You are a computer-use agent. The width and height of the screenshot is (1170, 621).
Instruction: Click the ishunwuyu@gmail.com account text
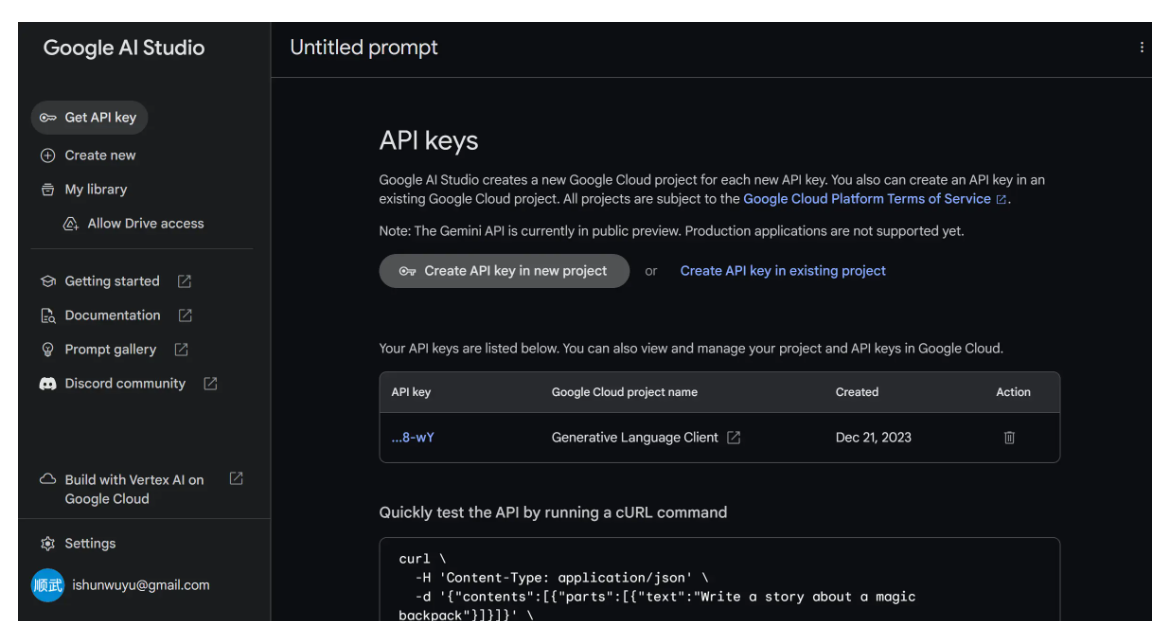point(141,585)
